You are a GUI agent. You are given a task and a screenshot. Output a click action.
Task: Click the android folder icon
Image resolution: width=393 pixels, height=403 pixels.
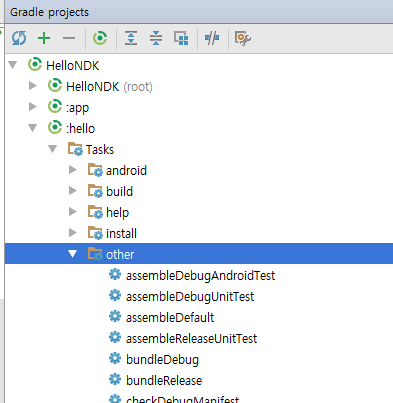(x=95, y=170)
